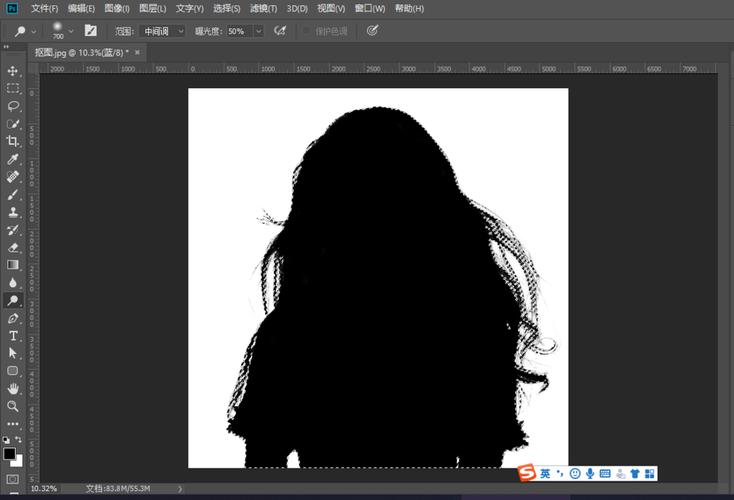Close the 抠图.jpg document tab
734x500 pixels.
point(137,52)
